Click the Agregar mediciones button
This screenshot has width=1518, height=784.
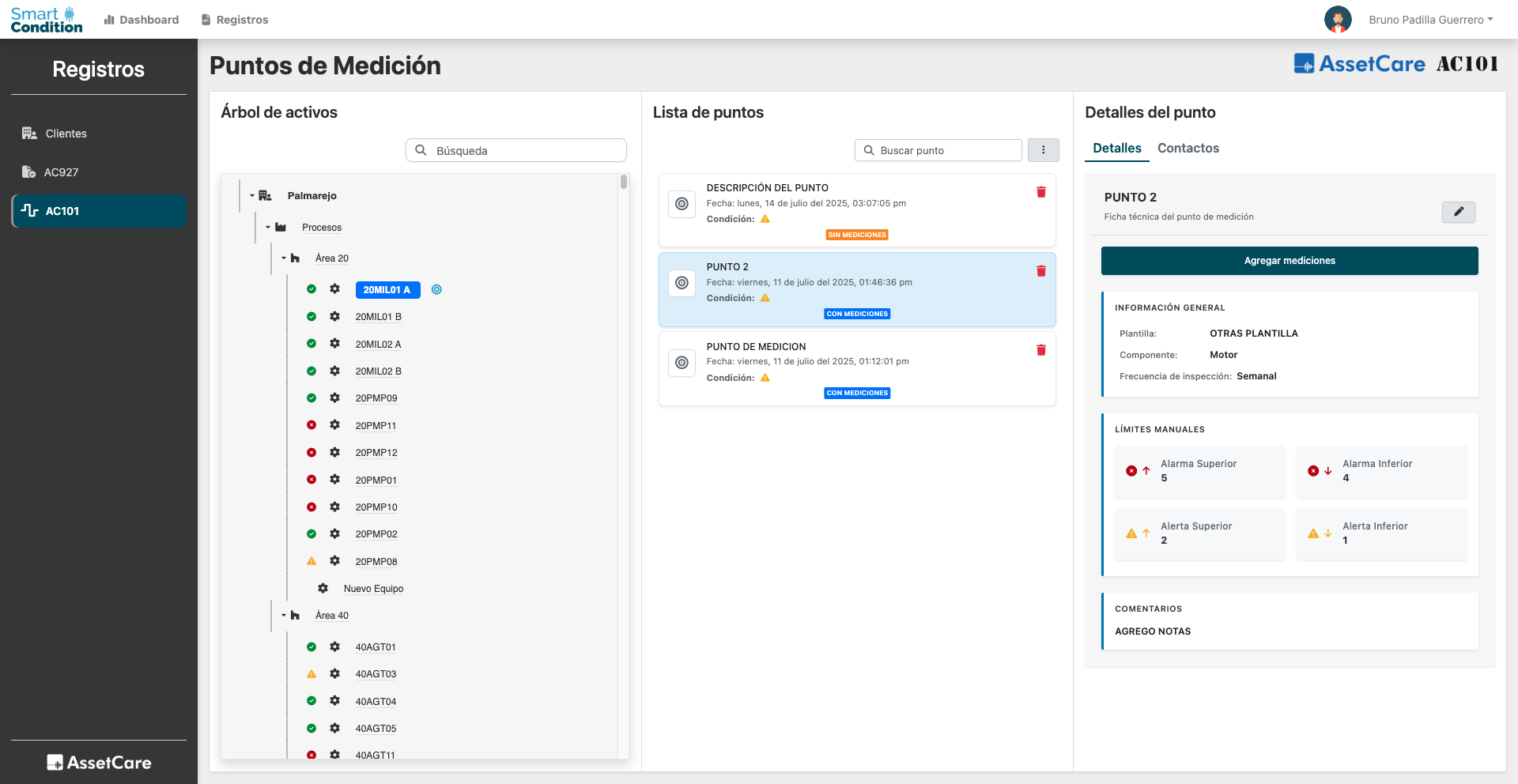tap(1289, 260)
